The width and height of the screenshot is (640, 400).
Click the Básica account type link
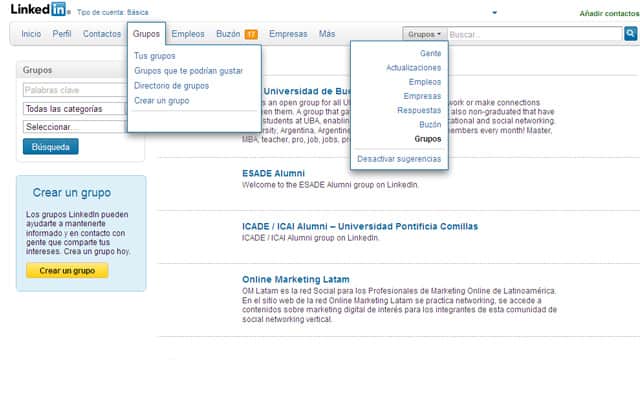click(138, 13)
